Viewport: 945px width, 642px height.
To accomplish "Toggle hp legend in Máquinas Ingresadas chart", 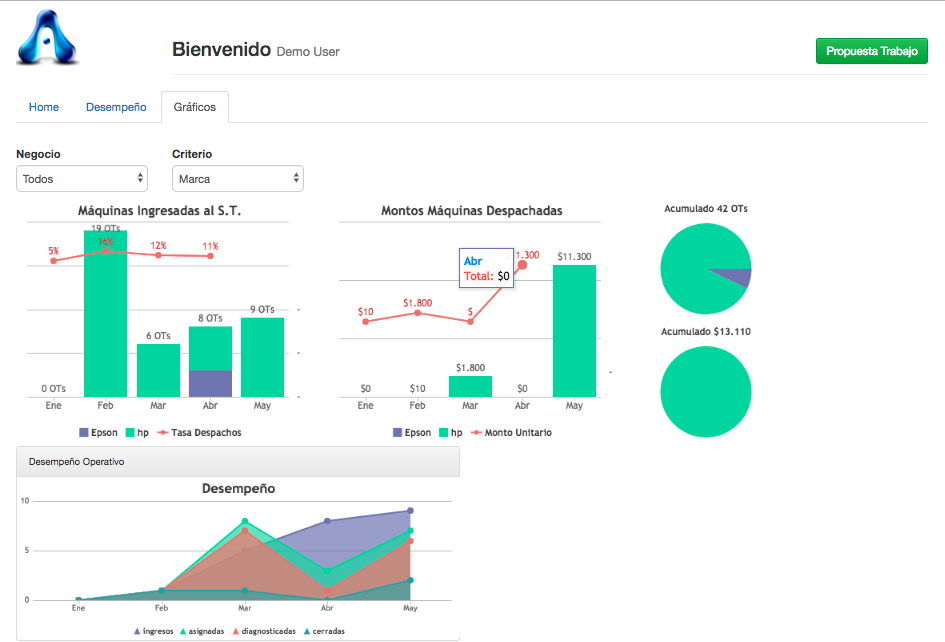I will tap(137, 433).
